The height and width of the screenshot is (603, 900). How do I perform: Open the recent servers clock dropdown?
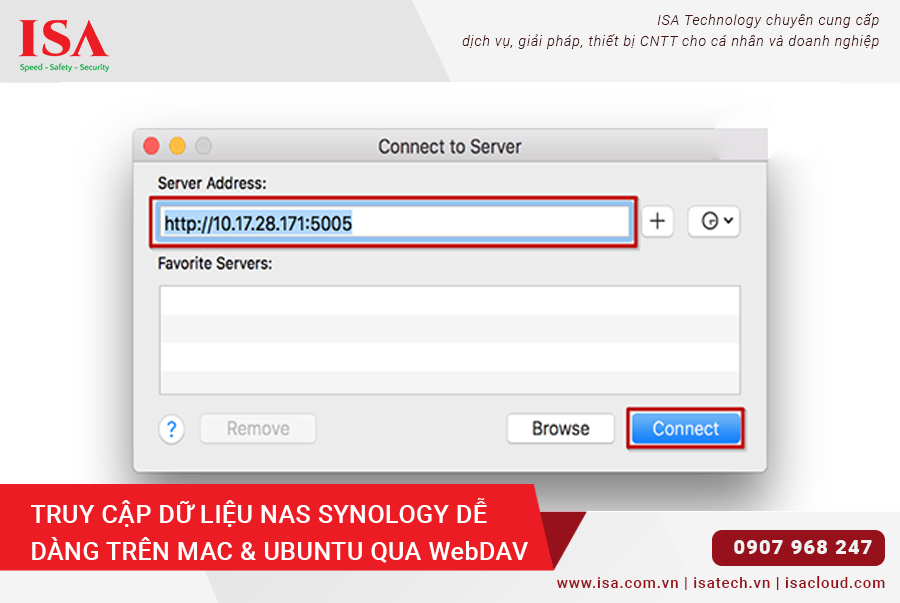point(714,221)
